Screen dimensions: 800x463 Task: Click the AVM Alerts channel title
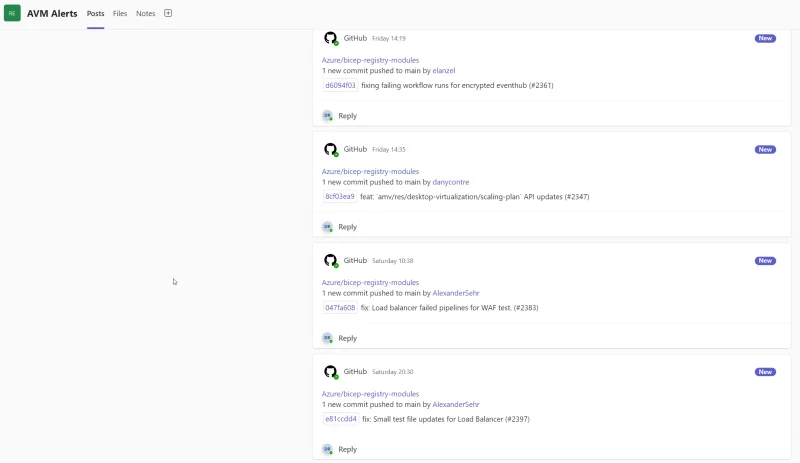pyautogui.click(x=52, y=14)
